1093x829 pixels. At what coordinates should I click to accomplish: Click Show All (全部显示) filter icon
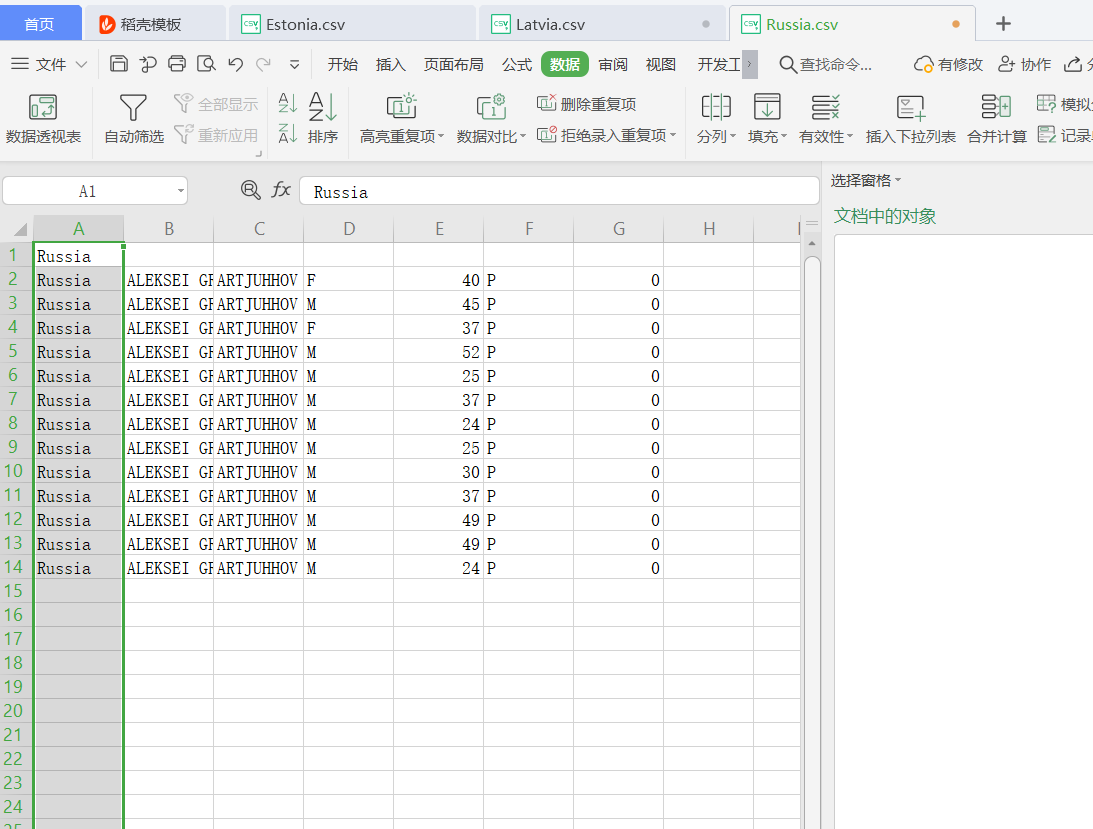[216, 104]
